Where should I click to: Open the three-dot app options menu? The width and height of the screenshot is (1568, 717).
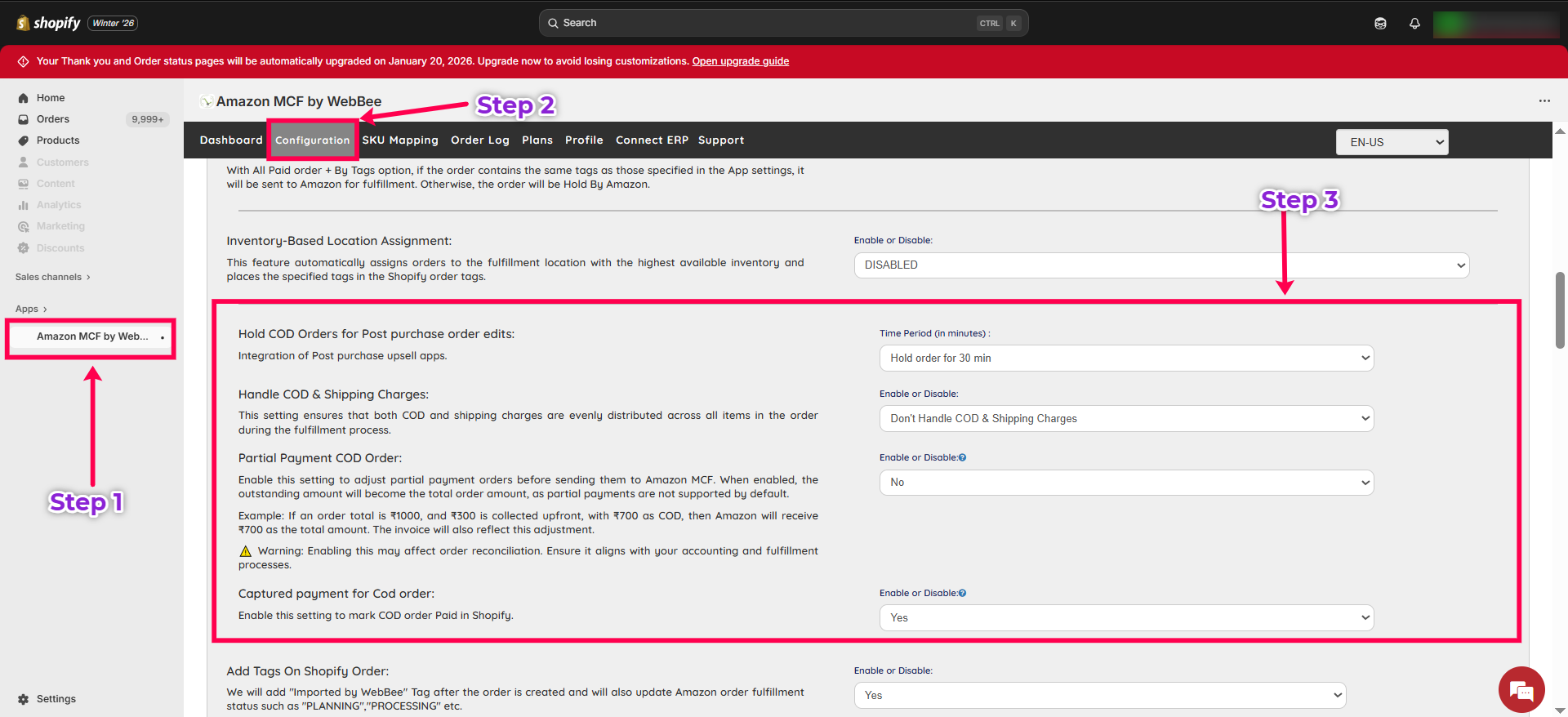pyautogui.click(x=1543, y=101)
